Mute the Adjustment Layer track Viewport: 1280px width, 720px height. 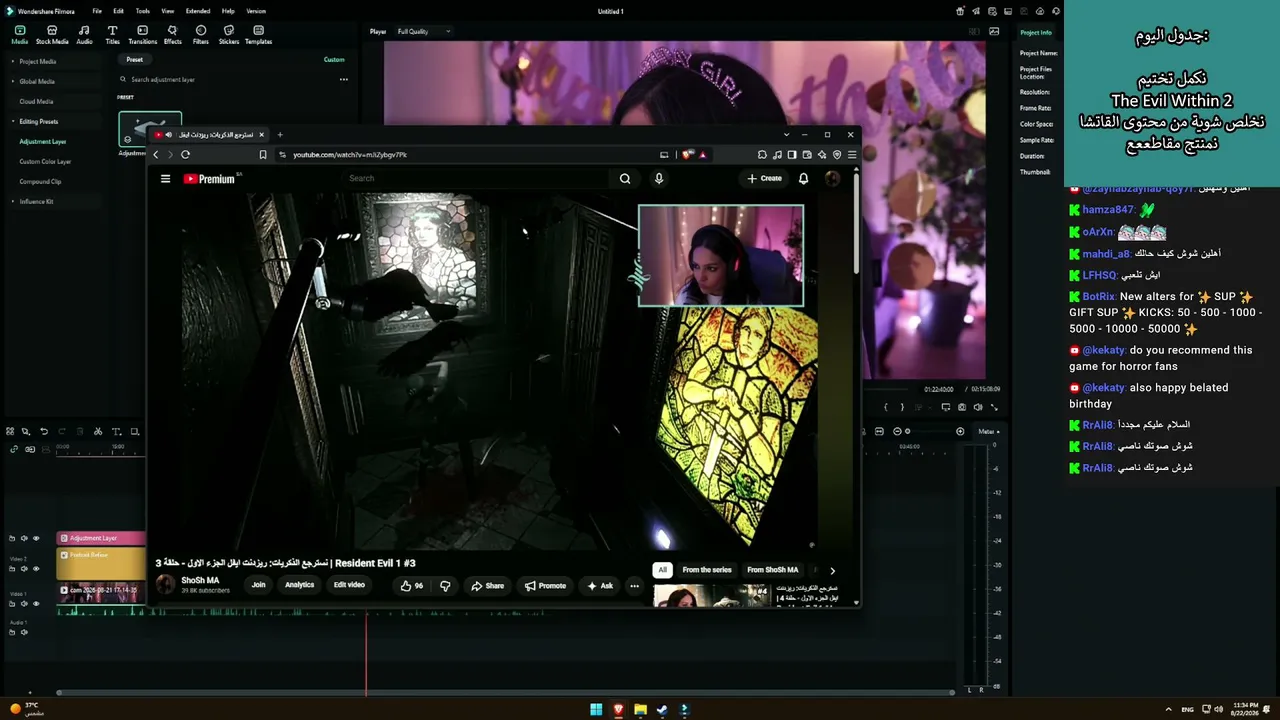click(x=24, y=539)
